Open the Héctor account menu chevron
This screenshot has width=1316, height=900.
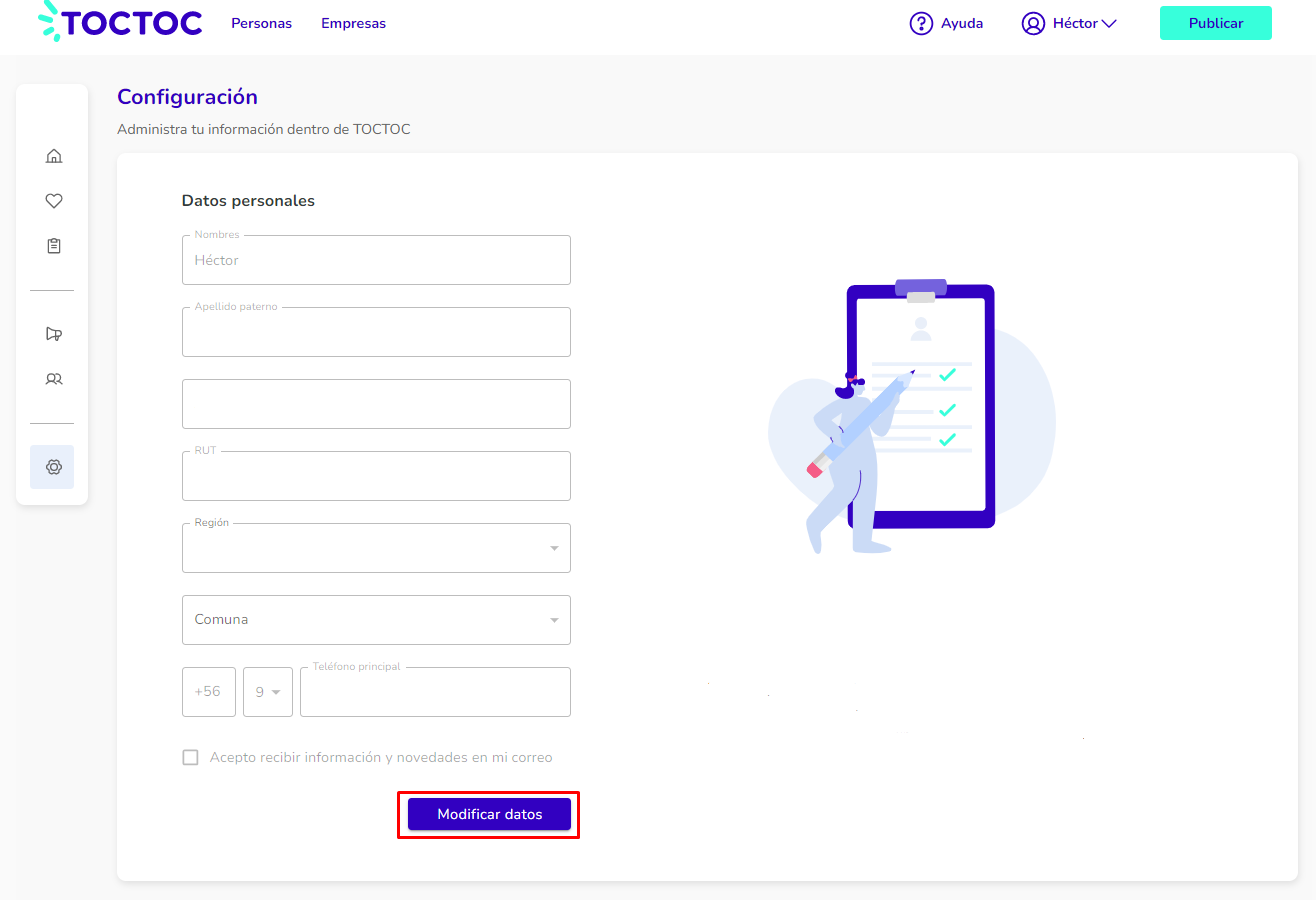(x=1108, y=23)
